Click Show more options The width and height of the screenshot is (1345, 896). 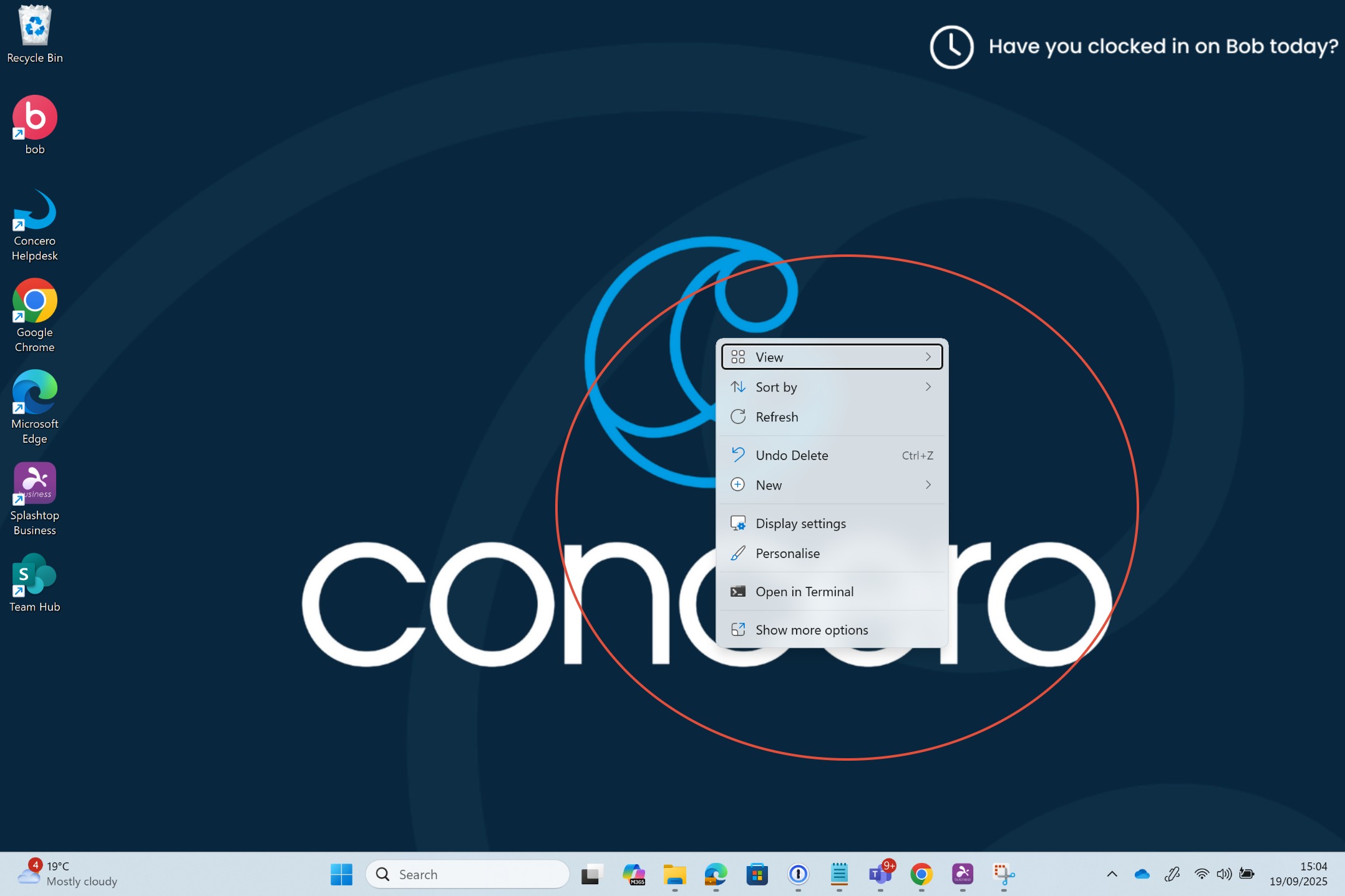[x=811, y=630]
